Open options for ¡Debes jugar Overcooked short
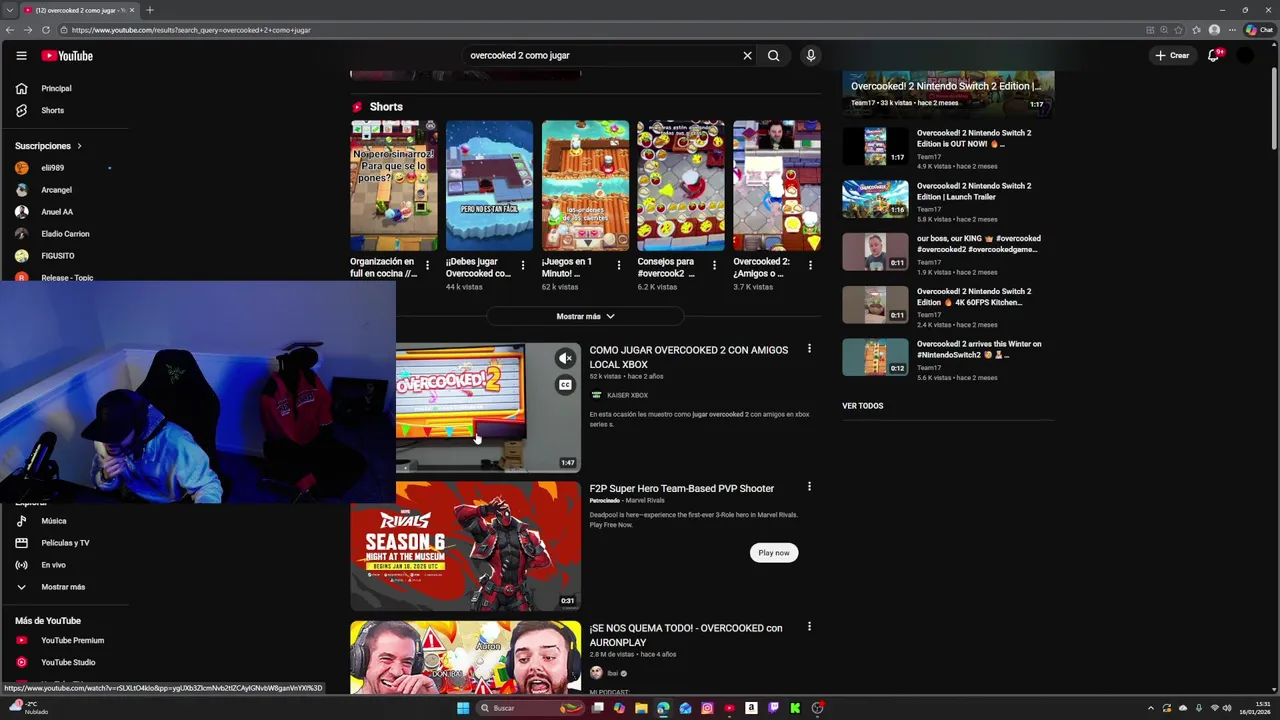The height and width of the screenshot is (720, 1280). pos(523,265)
